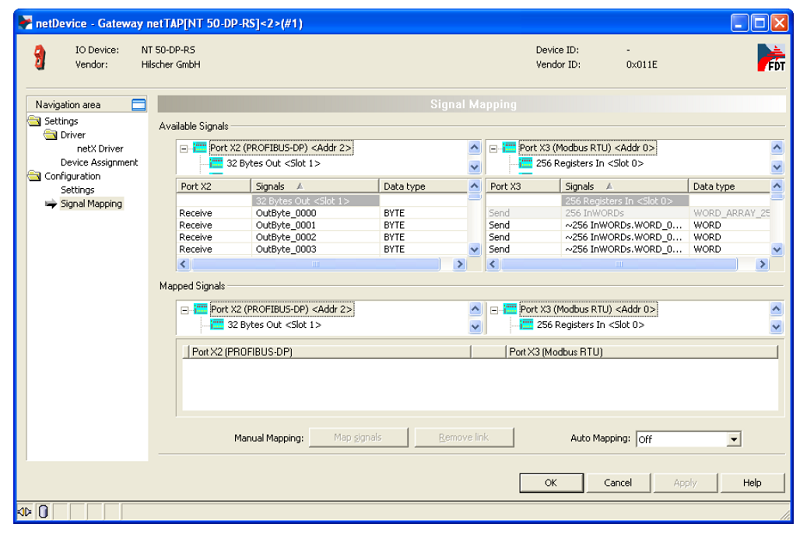
Task: Open Help for this dialog
Action: point(752,482)
